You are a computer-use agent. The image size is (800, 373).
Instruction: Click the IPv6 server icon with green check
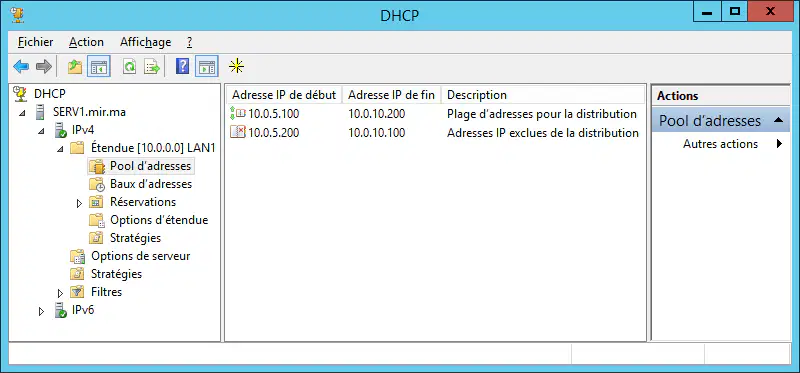pyautogui.click(x=60, y=310)
